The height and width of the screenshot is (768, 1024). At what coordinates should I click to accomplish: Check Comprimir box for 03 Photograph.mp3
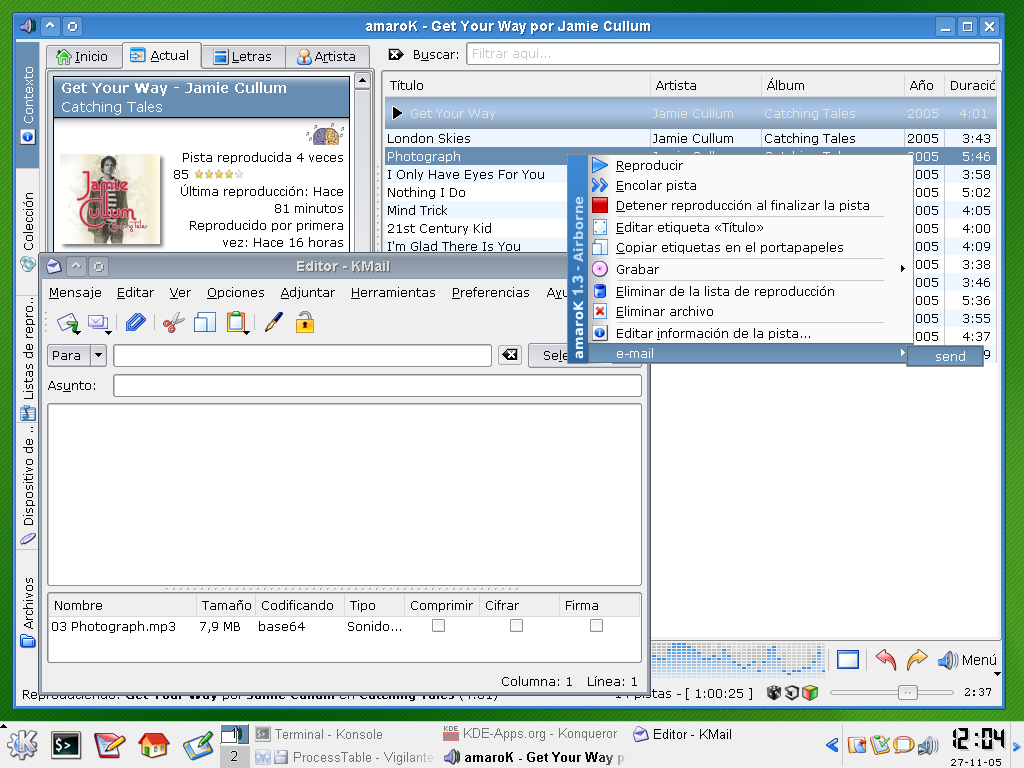click(438, 626)
